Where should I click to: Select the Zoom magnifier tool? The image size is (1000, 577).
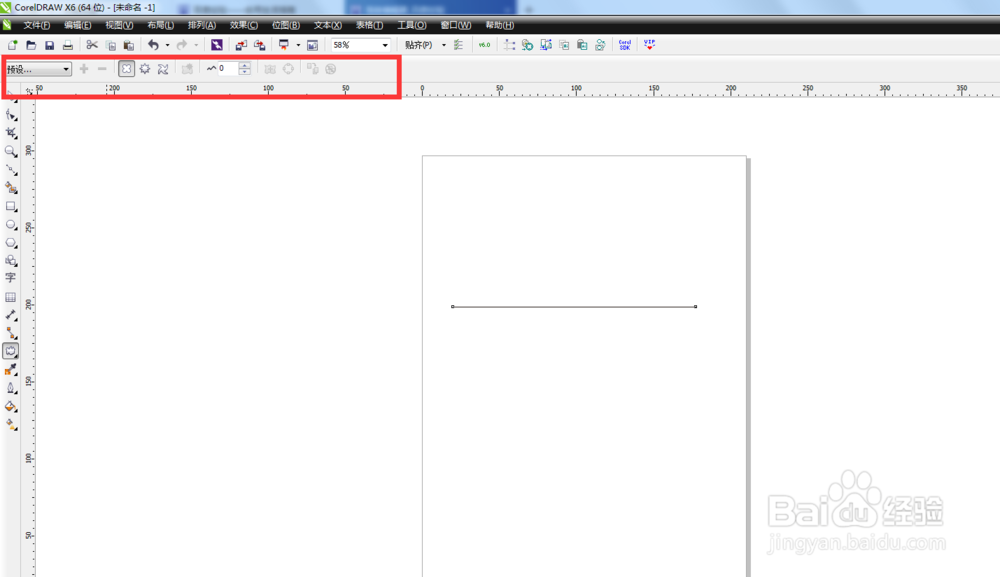[11, 151]
